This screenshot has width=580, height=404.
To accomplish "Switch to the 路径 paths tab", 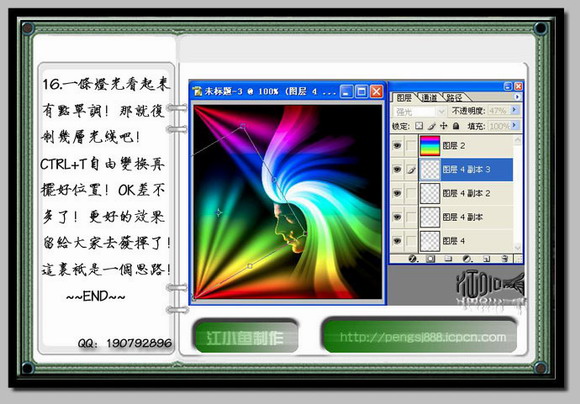I will tap(454, 98).
